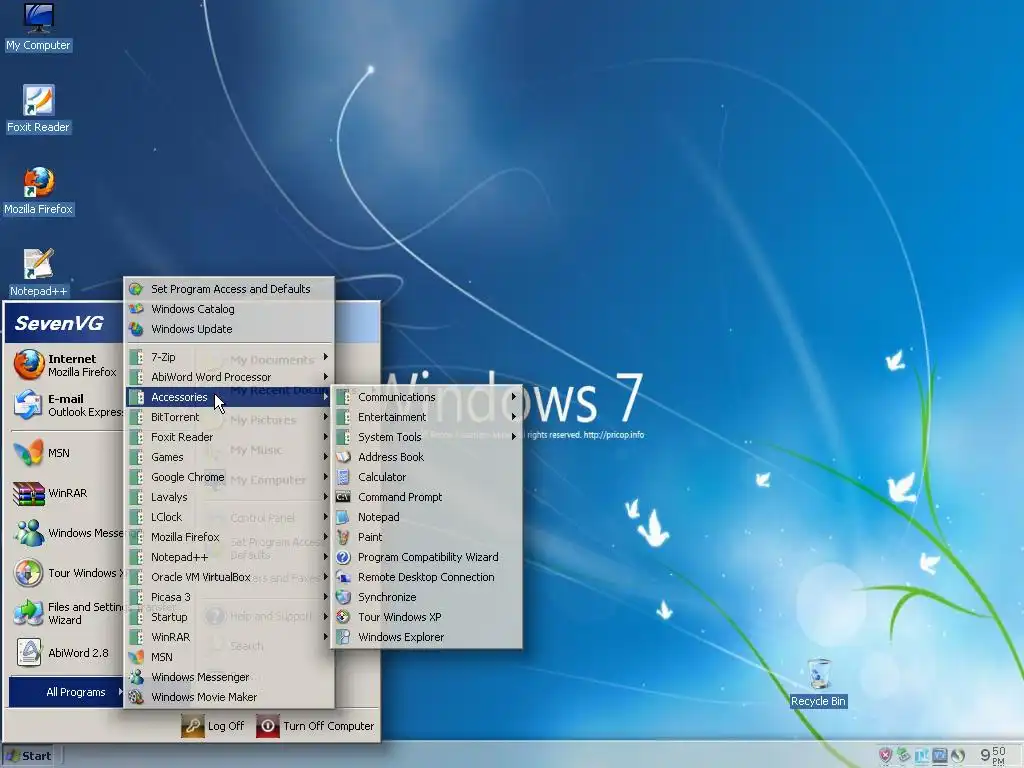1024x768 pixels.
Task: Select Oracle VM VirtualBox folder
Action: point(229,577)
